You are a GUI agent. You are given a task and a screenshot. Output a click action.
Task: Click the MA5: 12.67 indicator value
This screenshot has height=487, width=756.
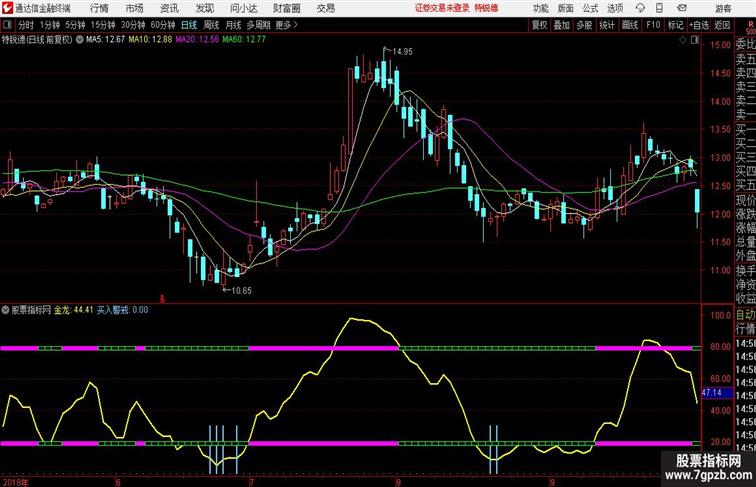[x=106, y=40]
